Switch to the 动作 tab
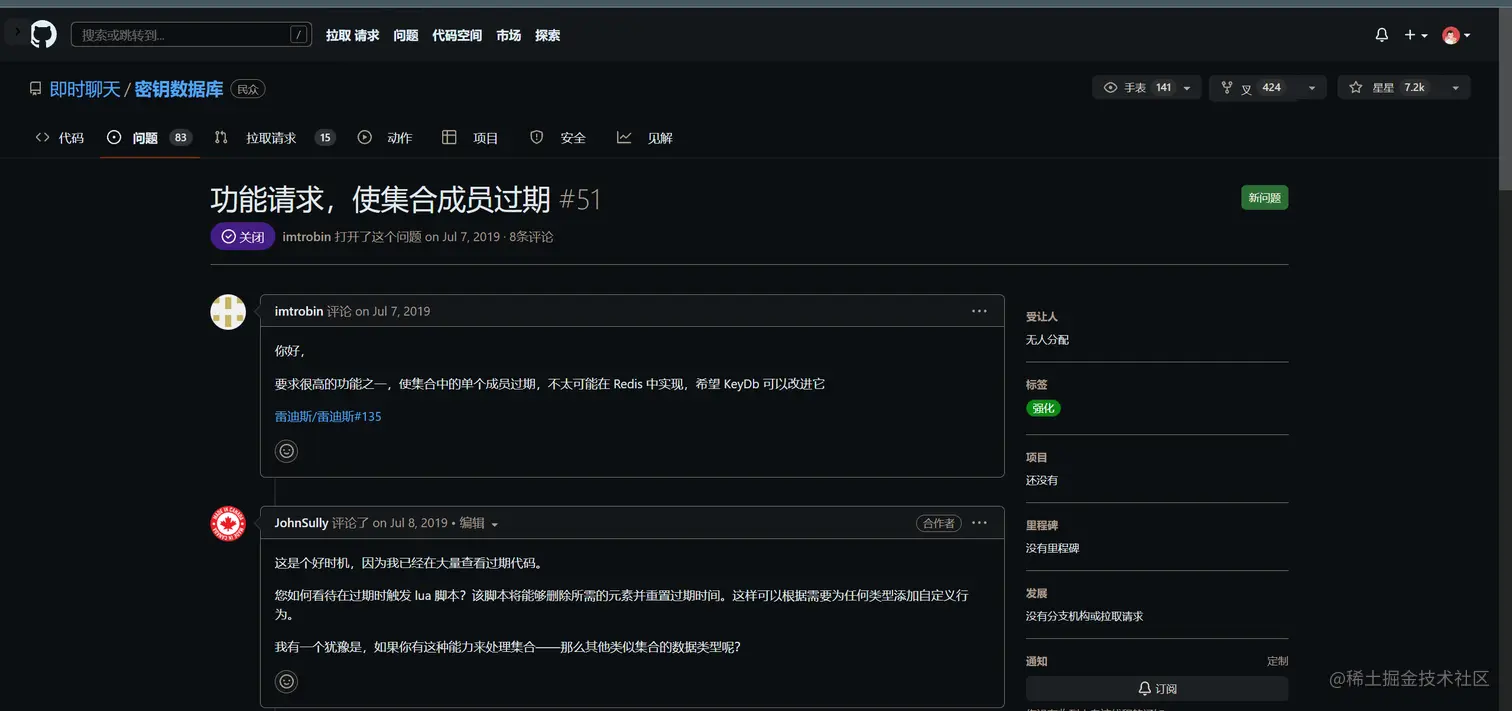Viewport: 1512px width, 711px height. (385, 138)
